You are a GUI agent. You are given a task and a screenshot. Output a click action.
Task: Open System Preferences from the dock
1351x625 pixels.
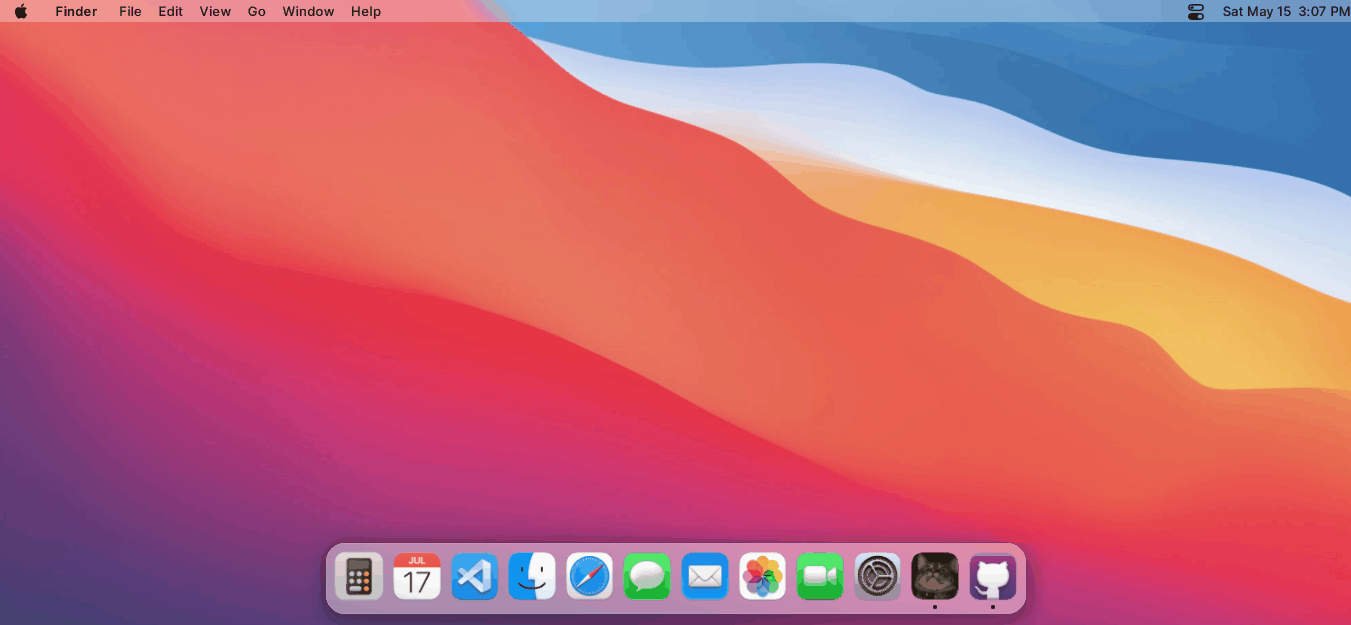coord(878,577)
